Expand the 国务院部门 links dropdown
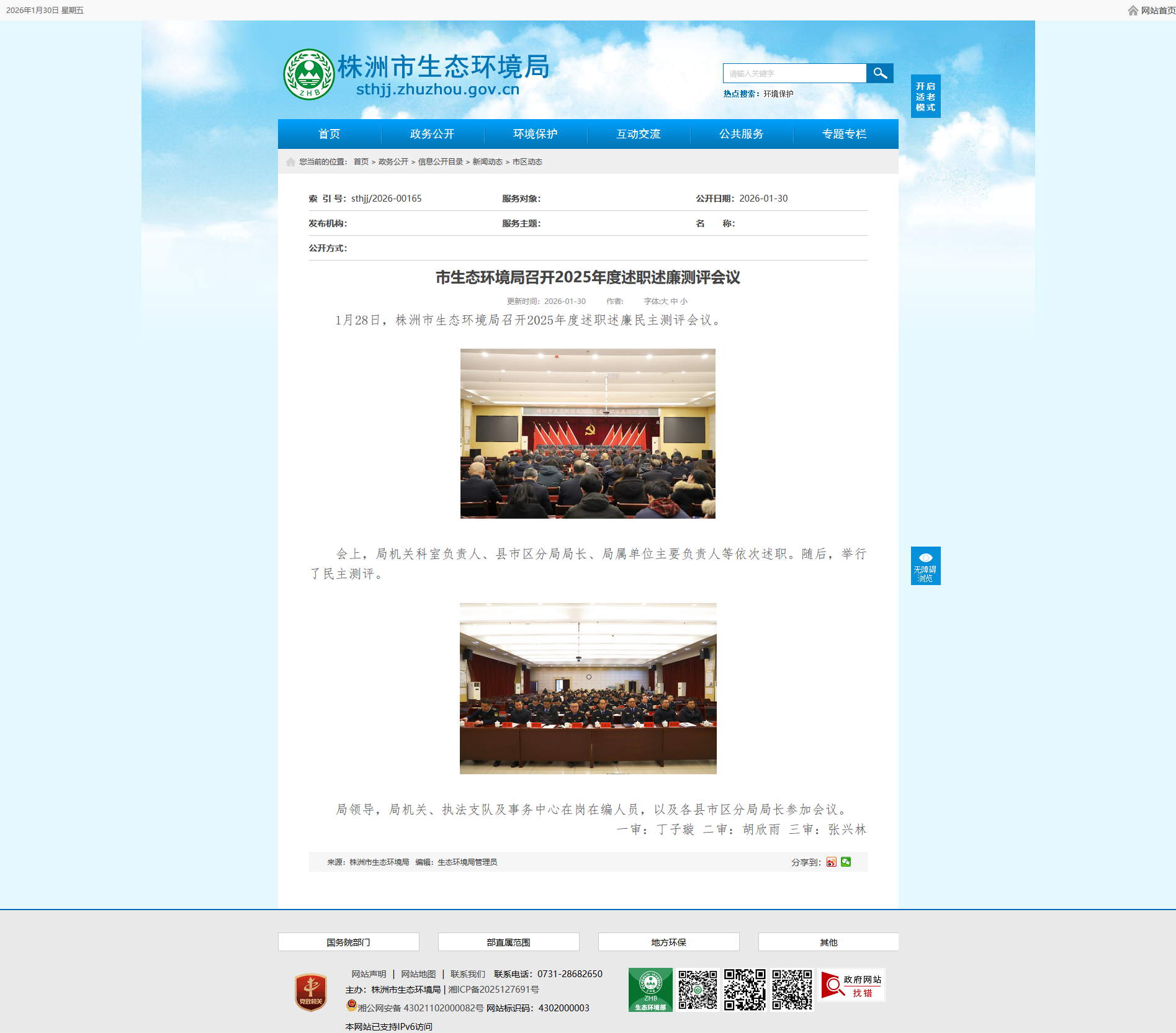Image resolution: width=1176 pixels, height=1033 pixels. coord(348,942)
